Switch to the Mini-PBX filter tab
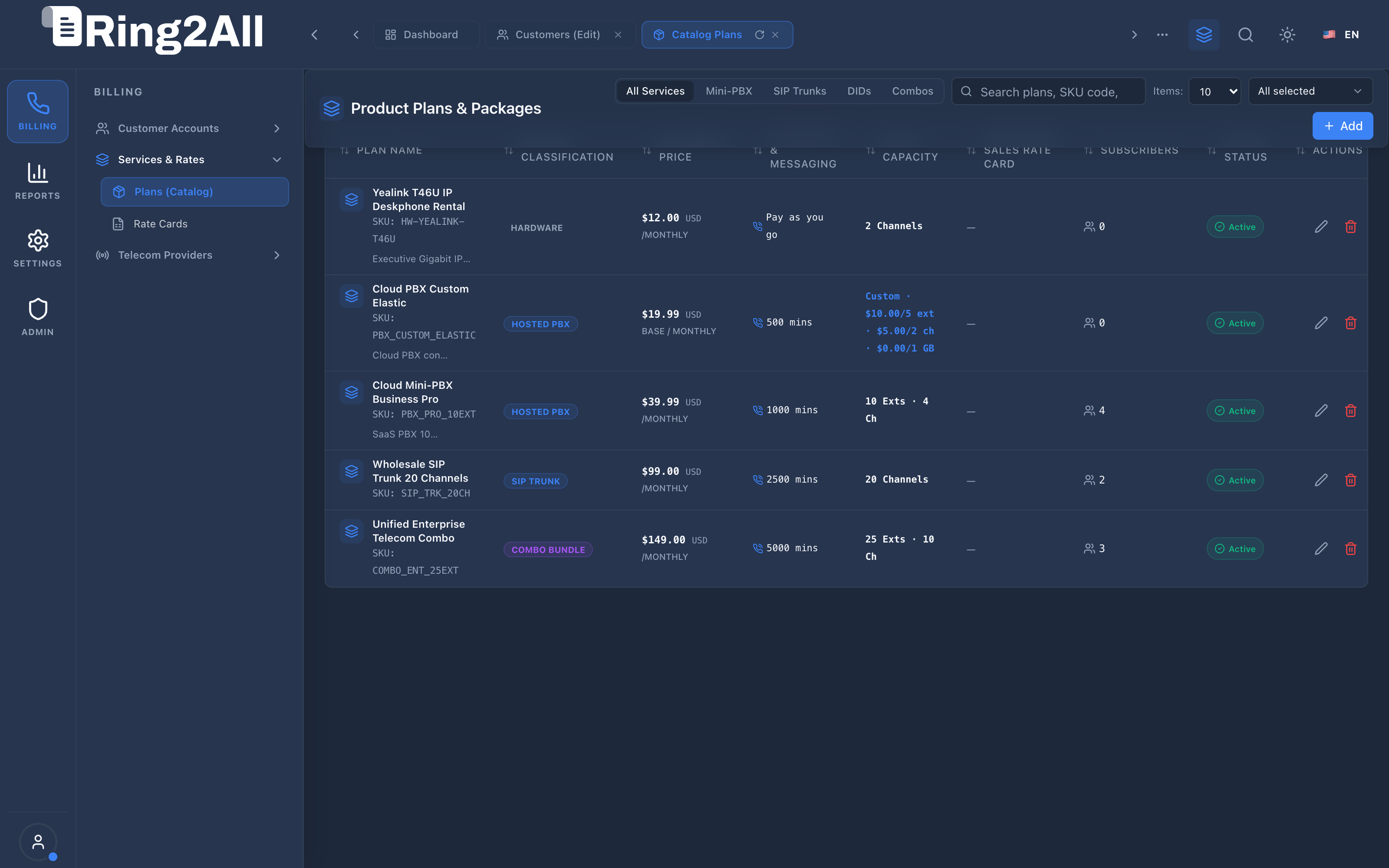This screenshot has height=868, width=1389. pyautogui.click(x=728, y=91)
